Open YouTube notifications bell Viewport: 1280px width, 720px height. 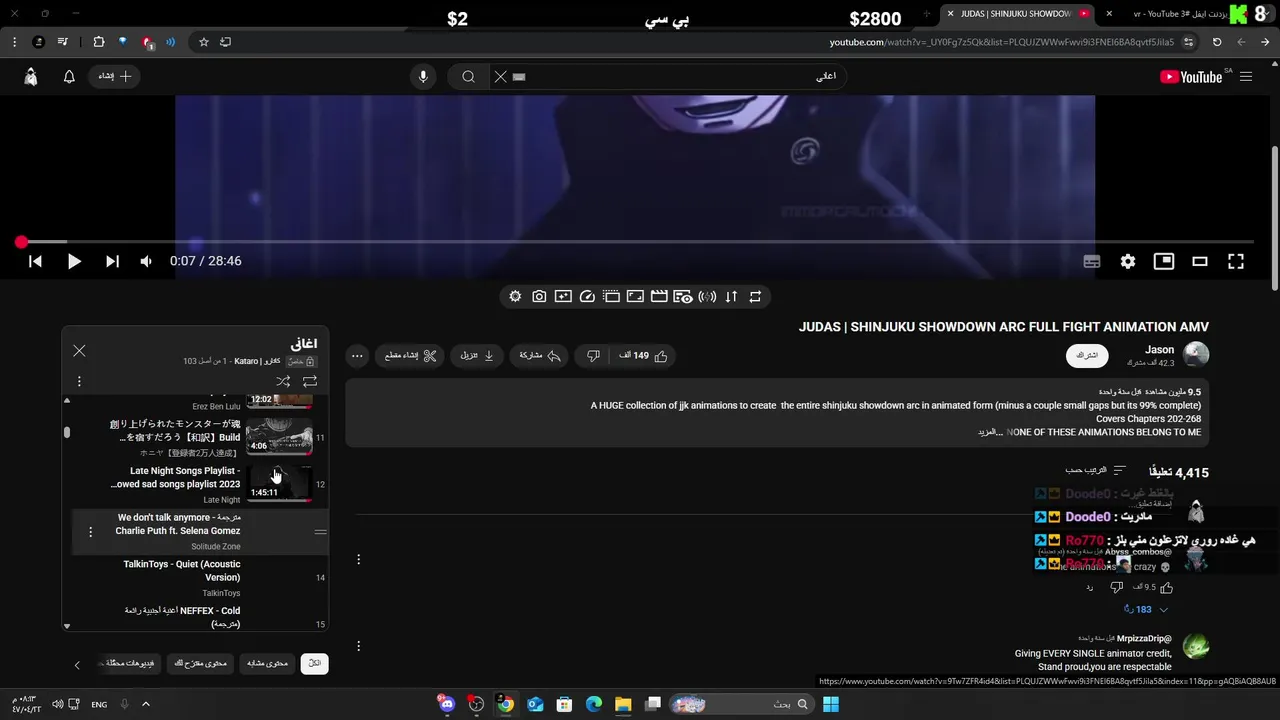click(69, 77)
